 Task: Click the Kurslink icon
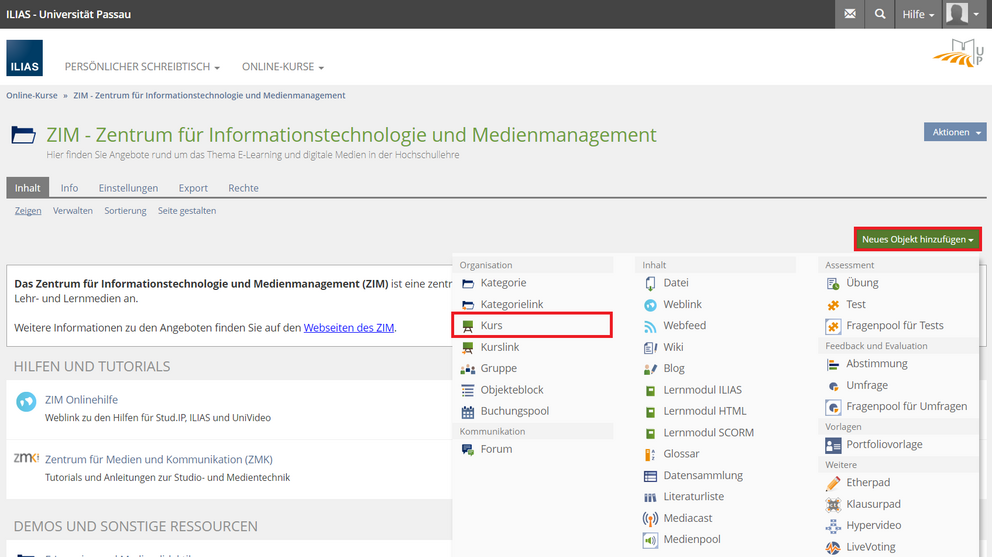(468, 347)
